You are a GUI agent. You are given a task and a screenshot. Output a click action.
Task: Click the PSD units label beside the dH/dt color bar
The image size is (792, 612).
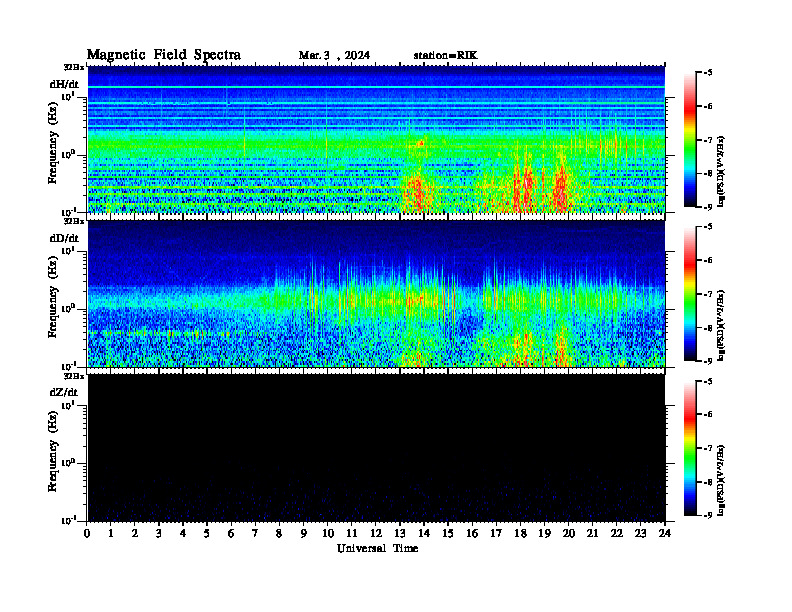click(722, 171)
